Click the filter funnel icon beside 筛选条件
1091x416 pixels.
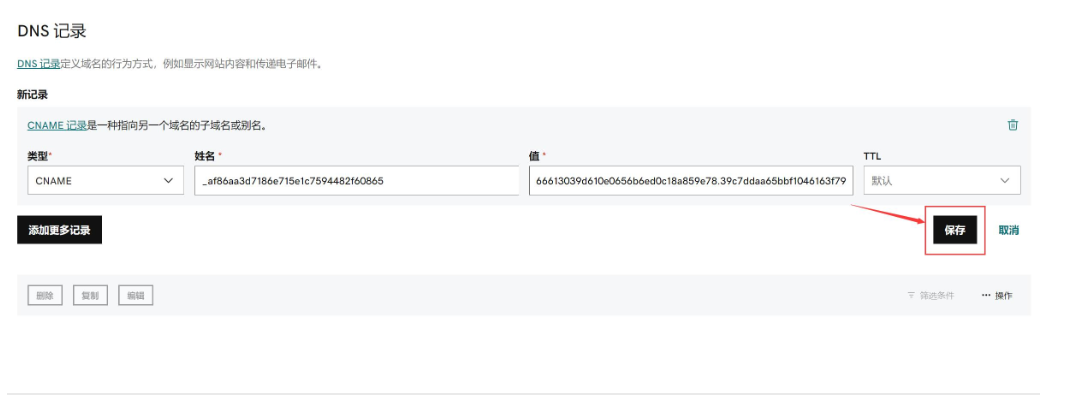click(x=911, y=296)
